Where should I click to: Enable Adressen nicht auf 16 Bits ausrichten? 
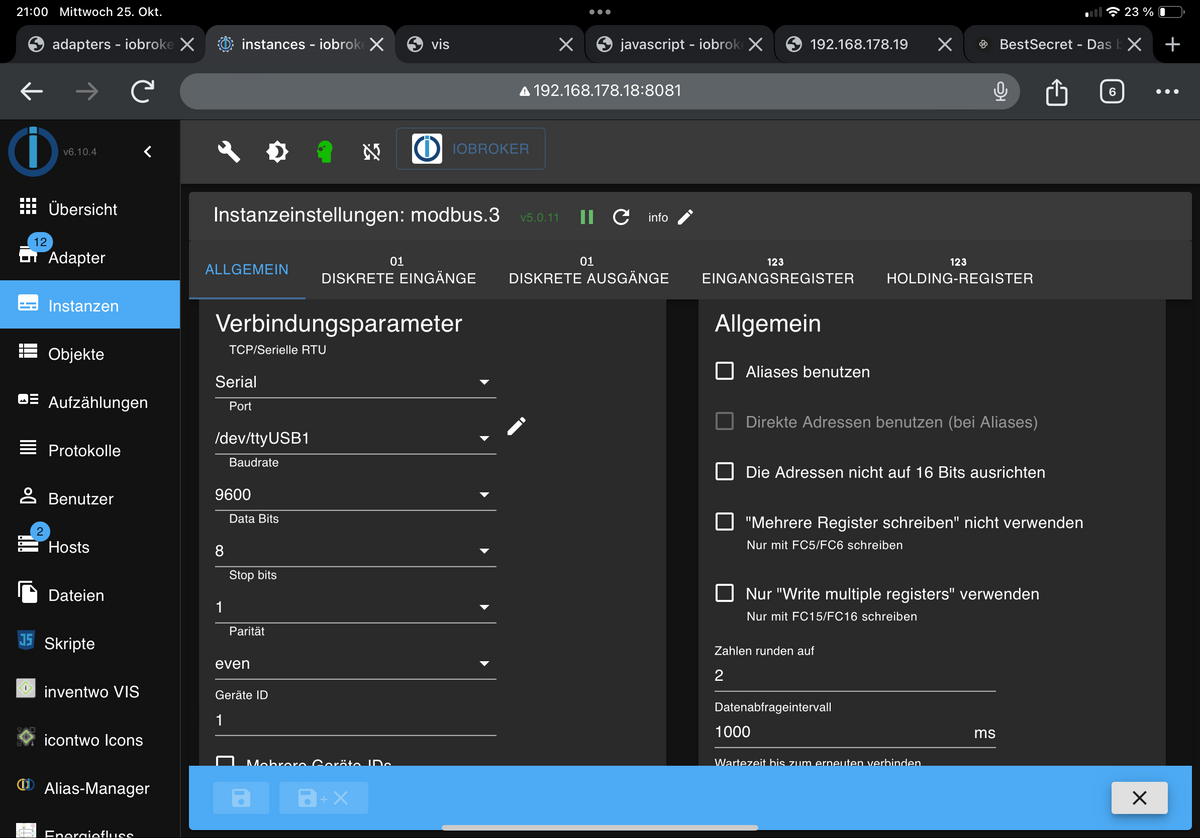(x=725, y=471)
